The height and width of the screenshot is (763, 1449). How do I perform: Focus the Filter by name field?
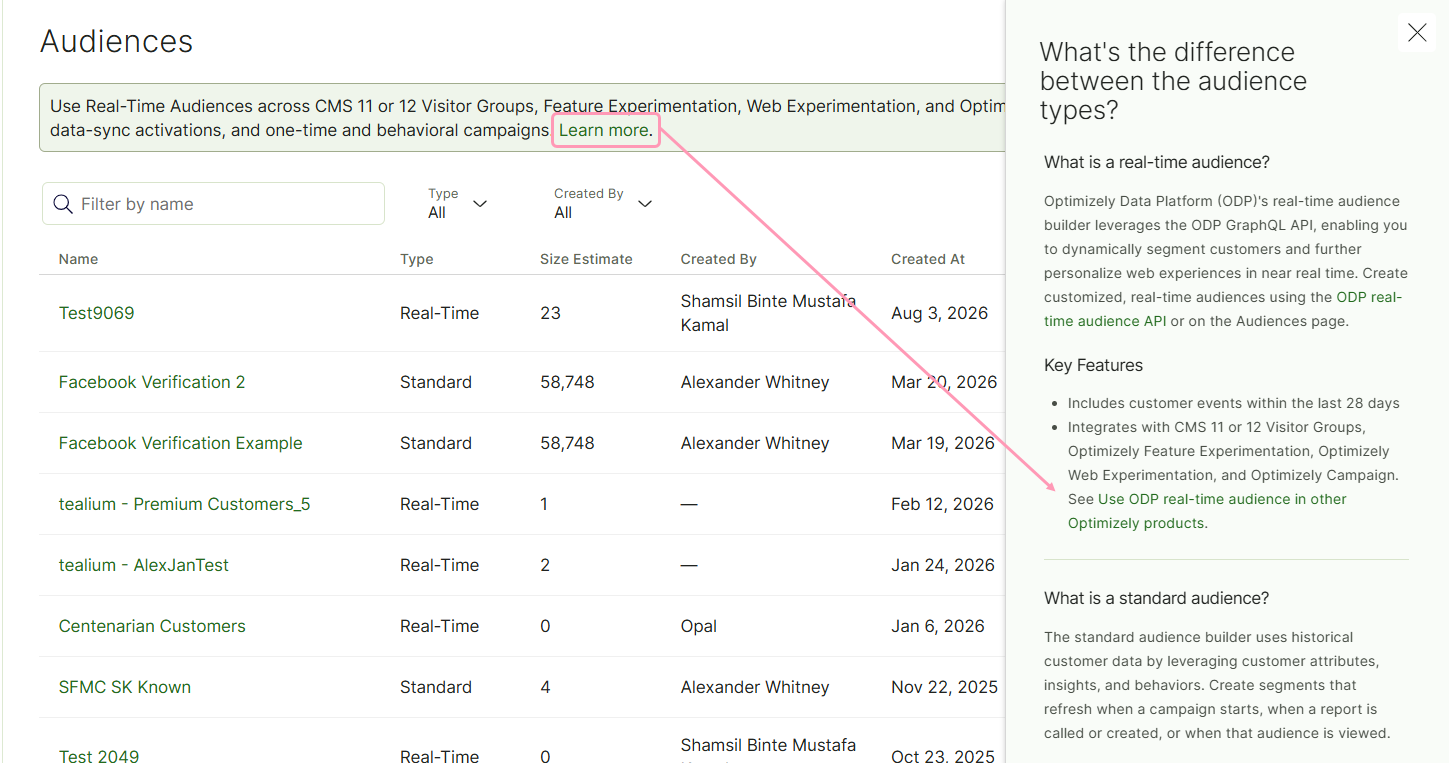(x=213, y=203)
